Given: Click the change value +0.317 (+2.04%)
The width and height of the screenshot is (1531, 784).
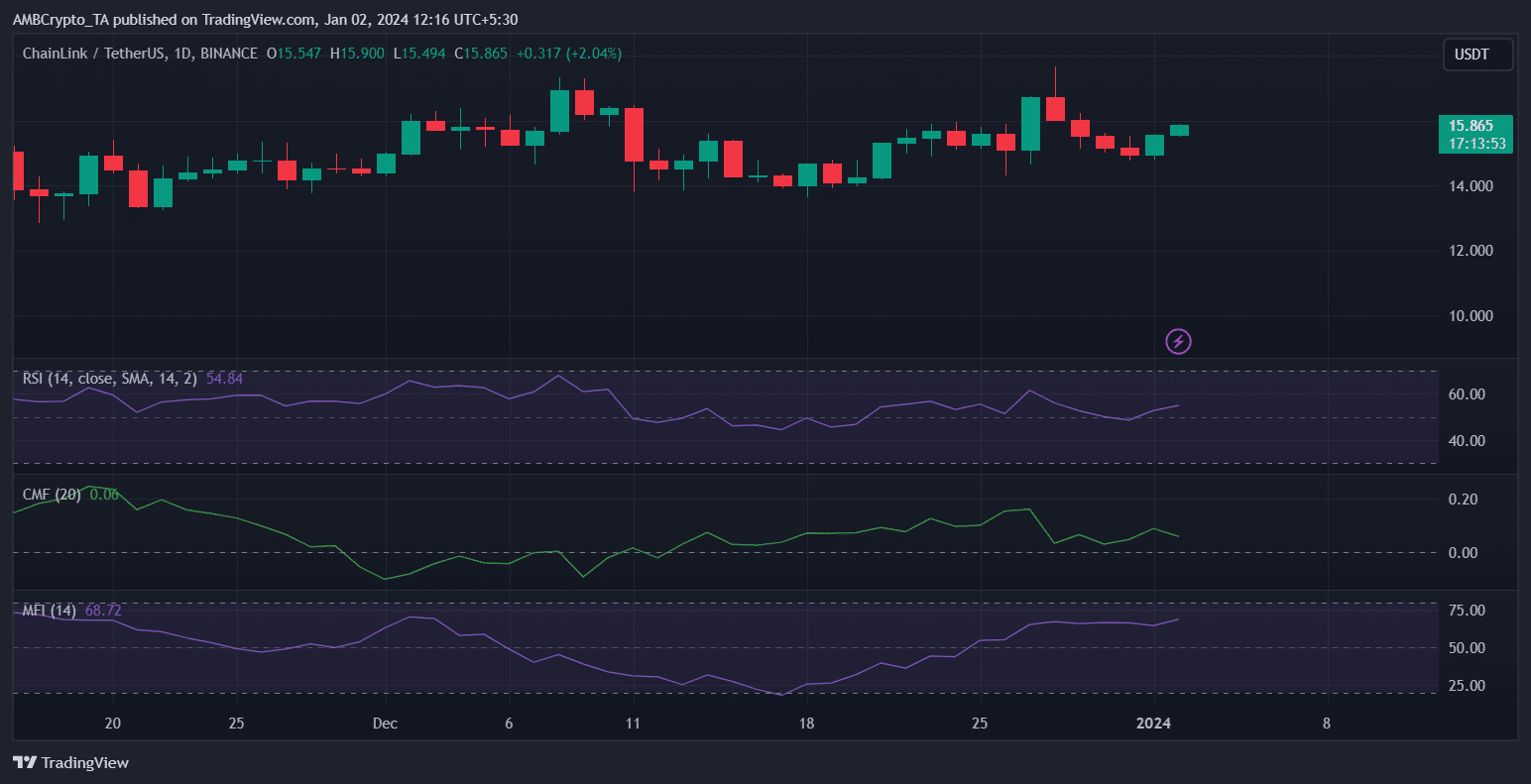Looking at the screenshot, I should pos(568,54).
